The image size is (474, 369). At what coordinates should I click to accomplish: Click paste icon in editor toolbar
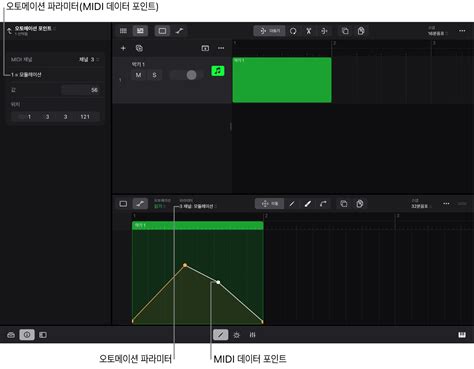[x=360, y=204]
